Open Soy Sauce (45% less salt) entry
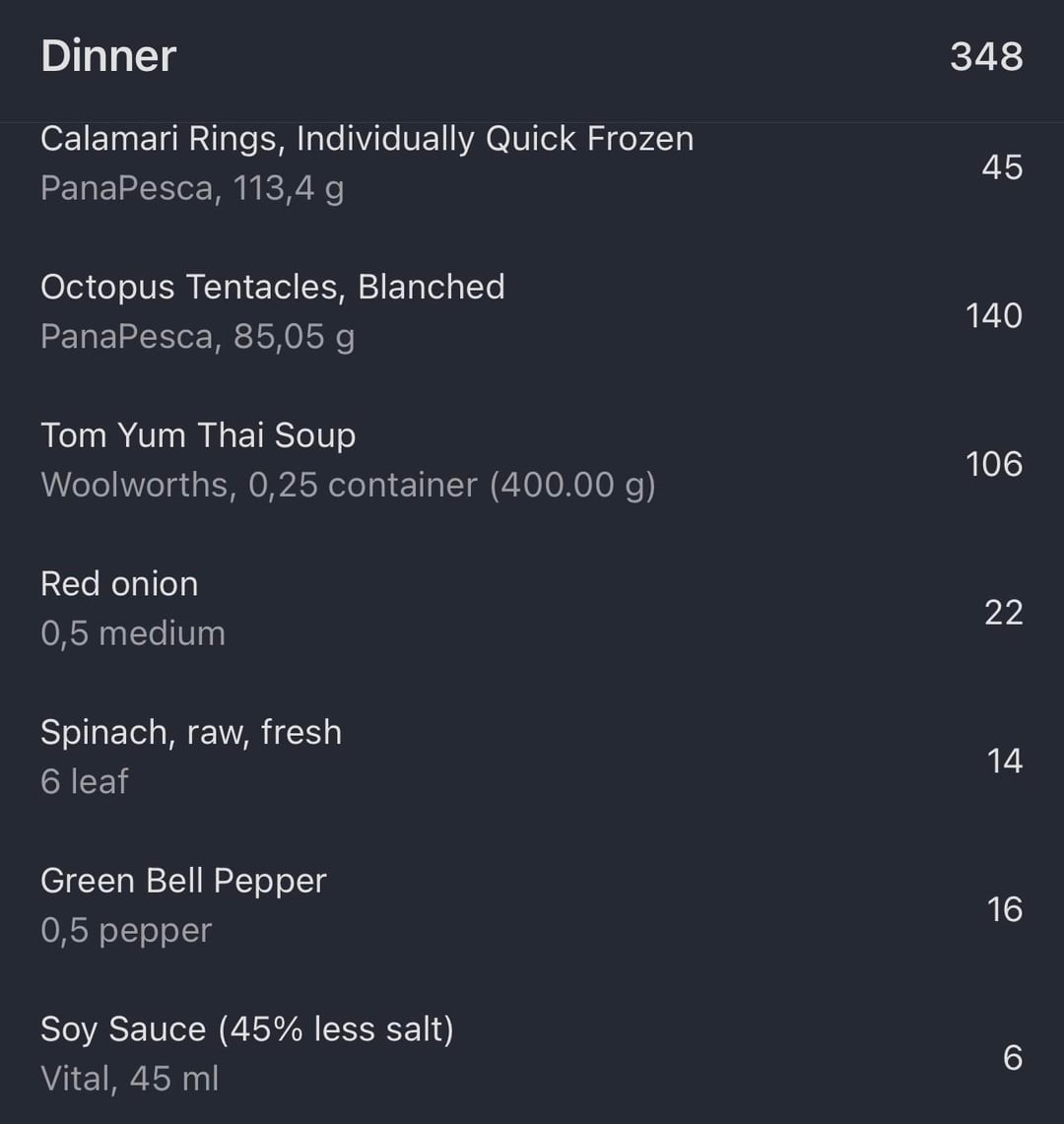 point(247,1029)
